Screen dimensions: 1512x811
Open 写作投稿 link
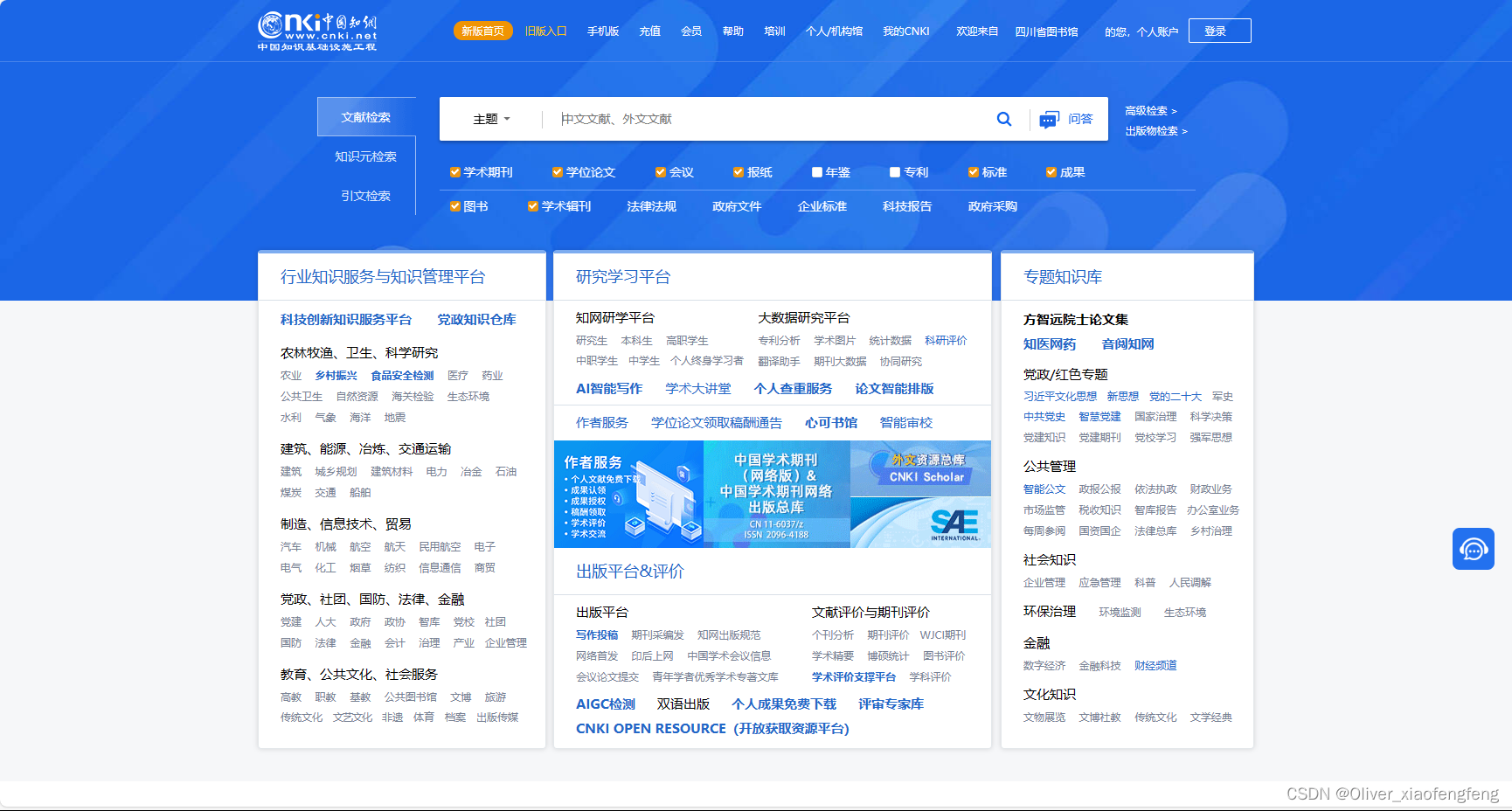597,634
